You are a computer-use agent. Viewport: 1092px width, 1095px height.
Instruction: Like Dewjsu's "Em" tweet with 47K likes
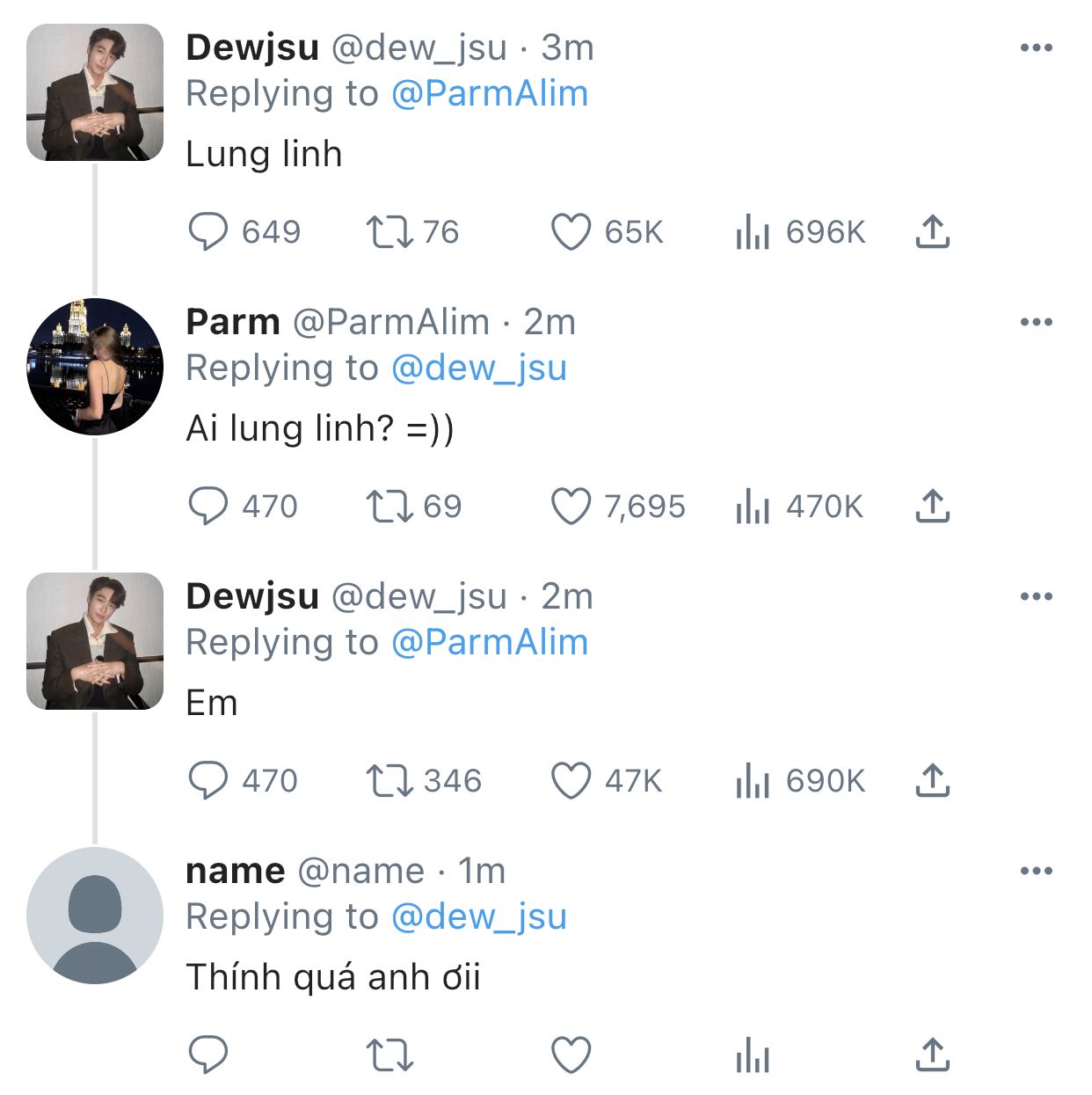click(571, 781)
